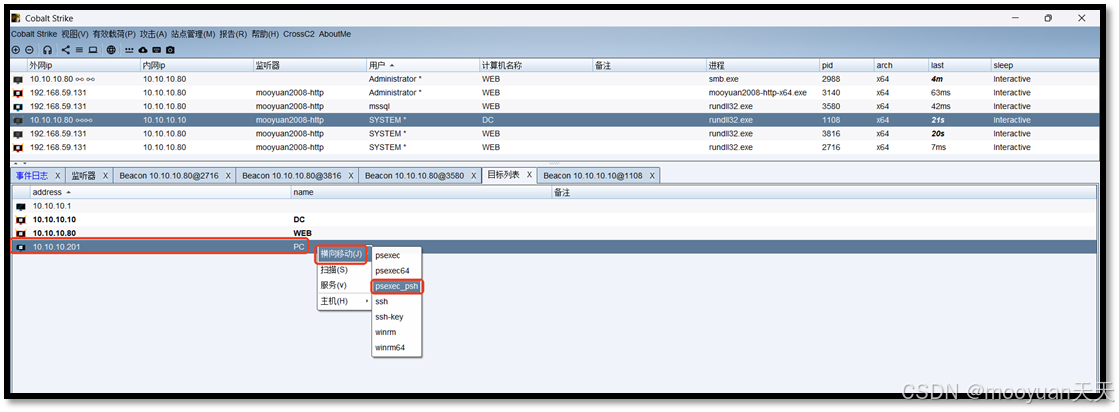Click beacon icon of pid 3816 row
This screenshot has height=412, width=1119.
[x=19, y=134]
